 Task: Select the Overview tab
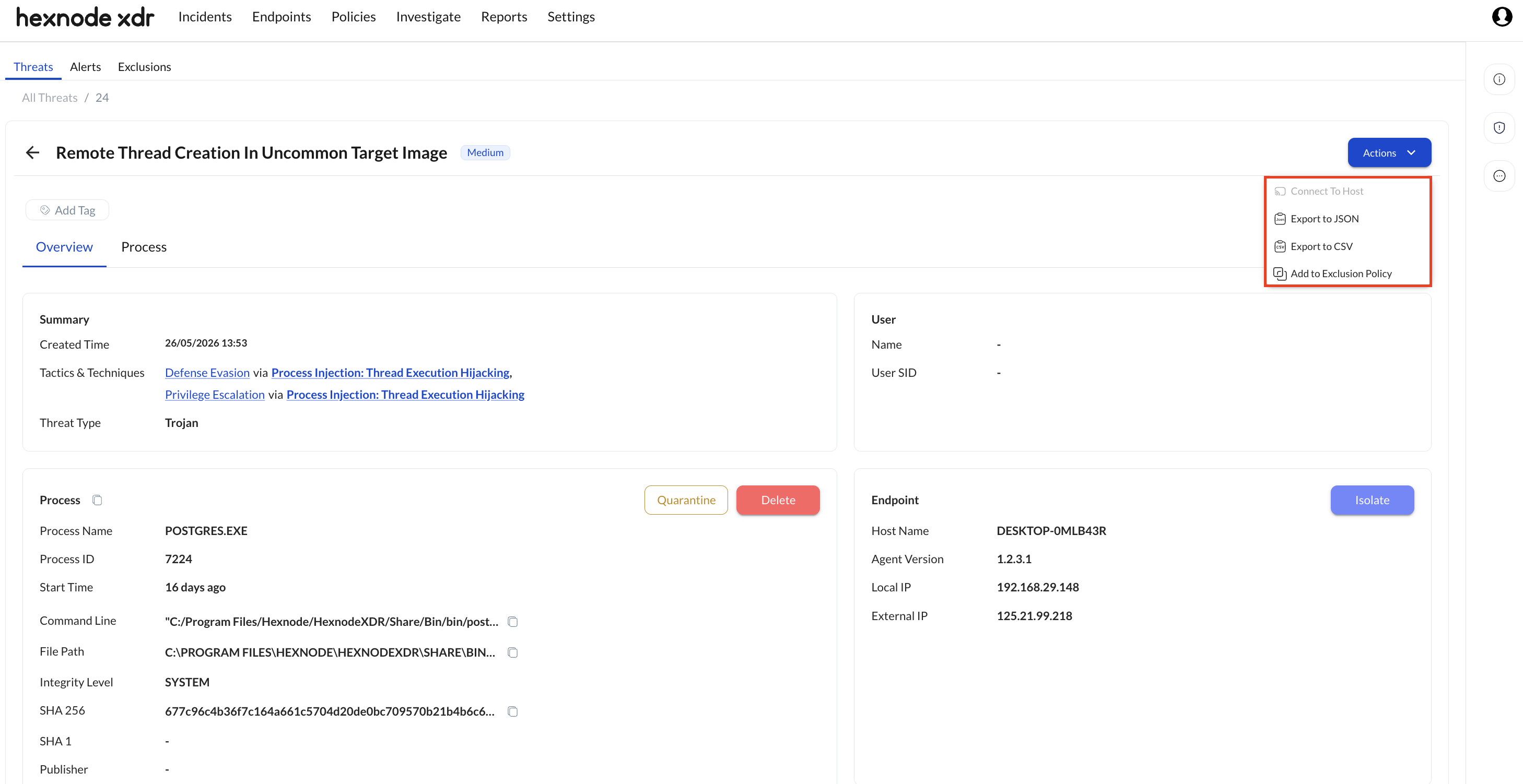(x=64, y=247)
